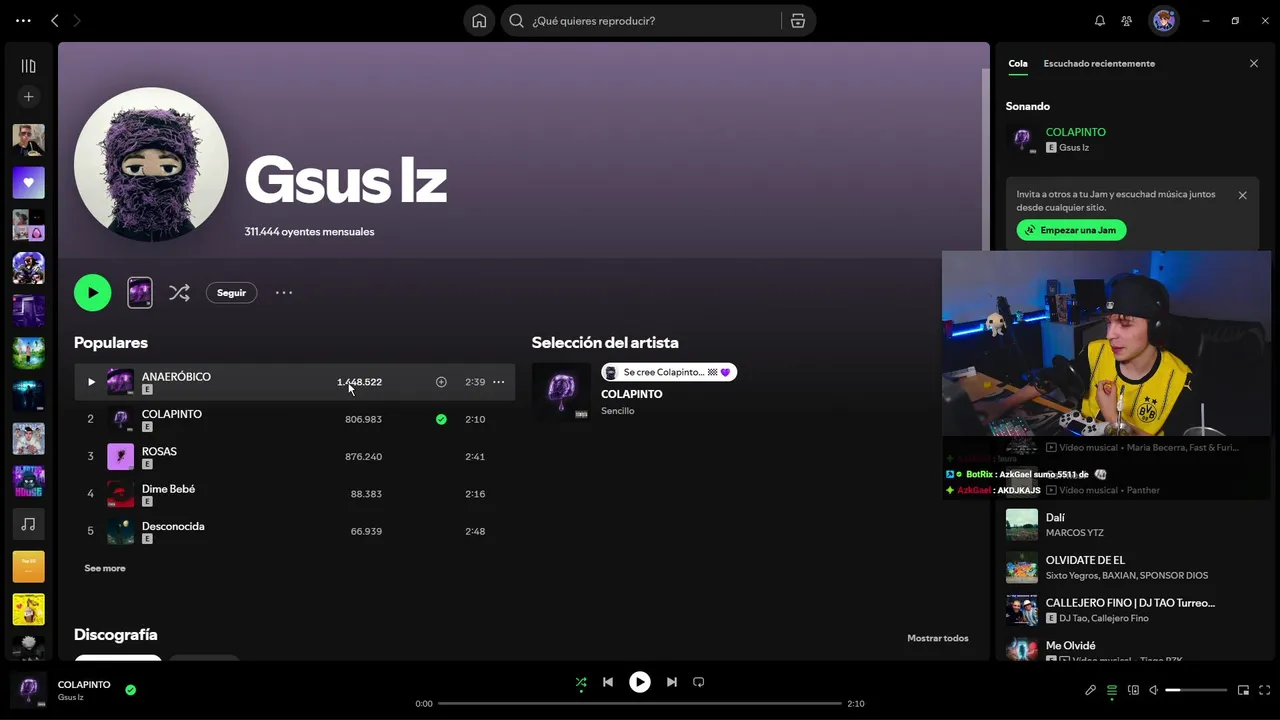Toggle repeat in the player bar
Viewport: 1280px width, 720px height.
click(x=699, y=682)
